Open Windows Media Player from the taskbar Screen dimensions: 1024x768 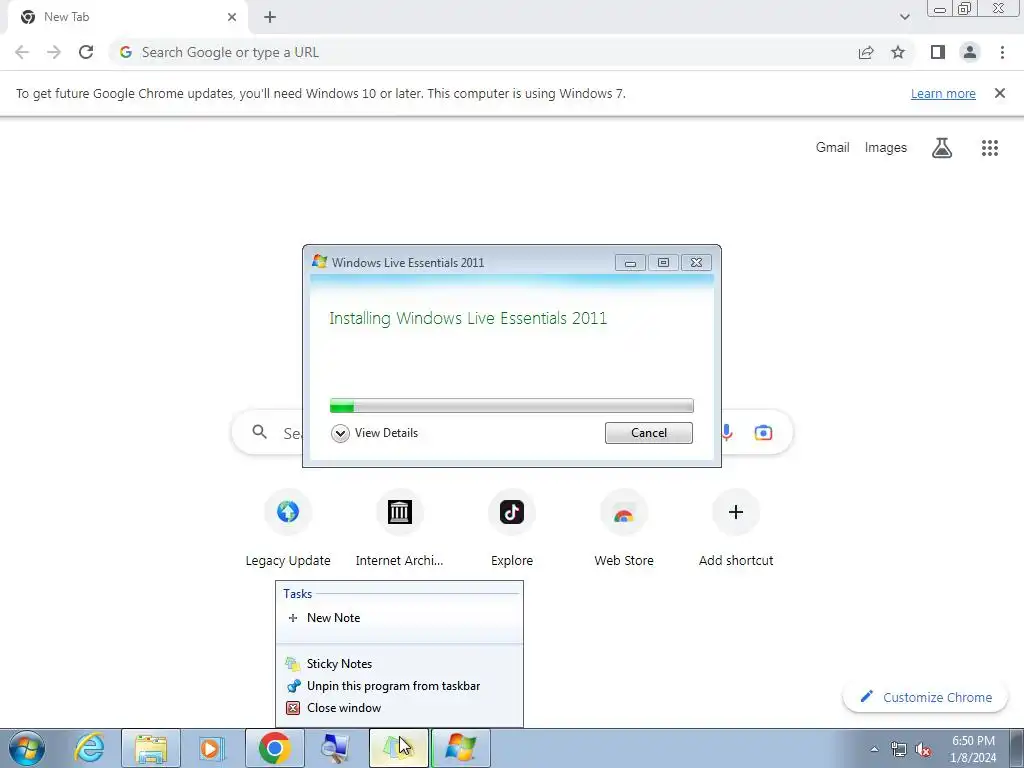(x=212, y=748)
